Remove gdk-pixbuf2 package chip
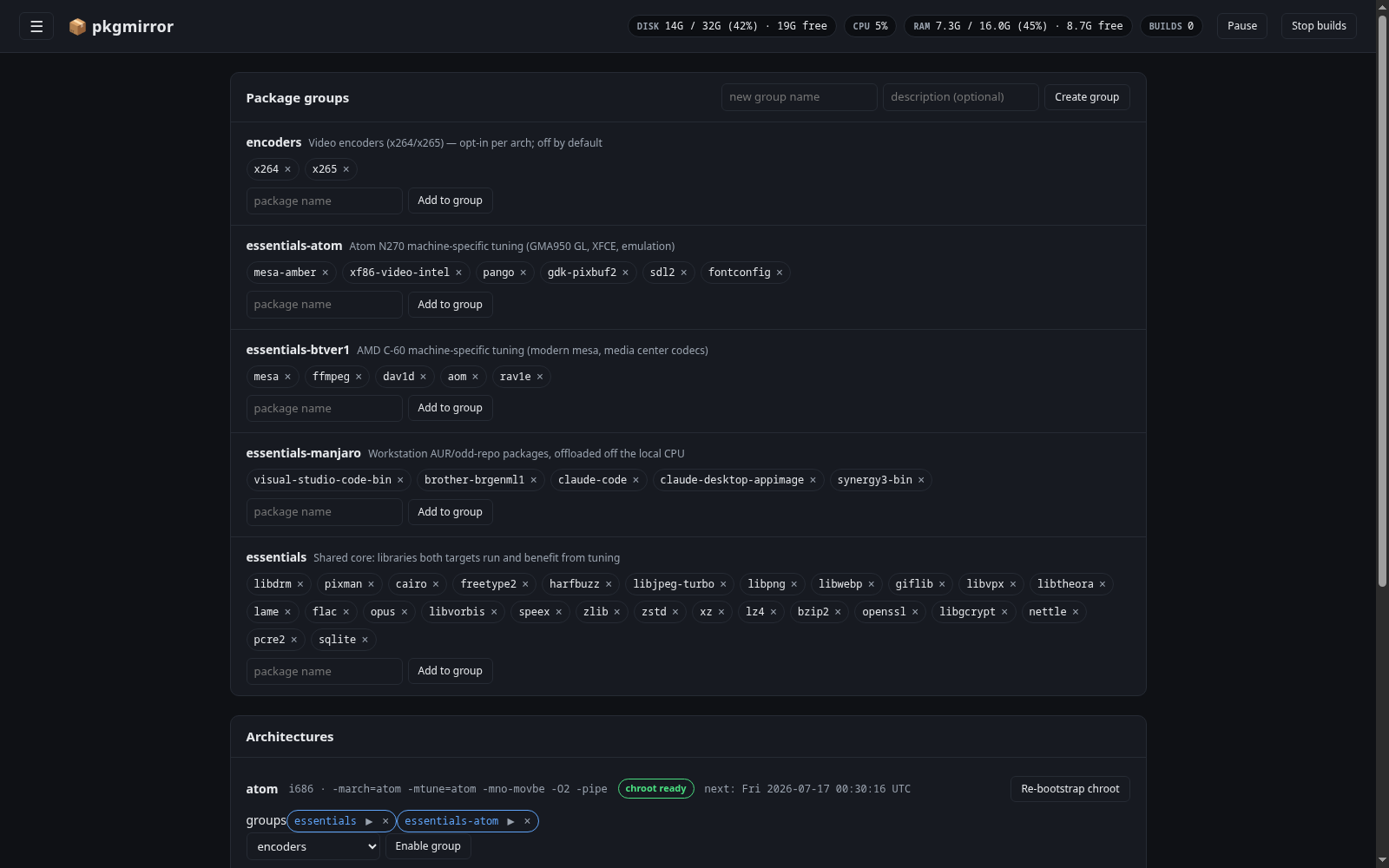 [625, 273]
